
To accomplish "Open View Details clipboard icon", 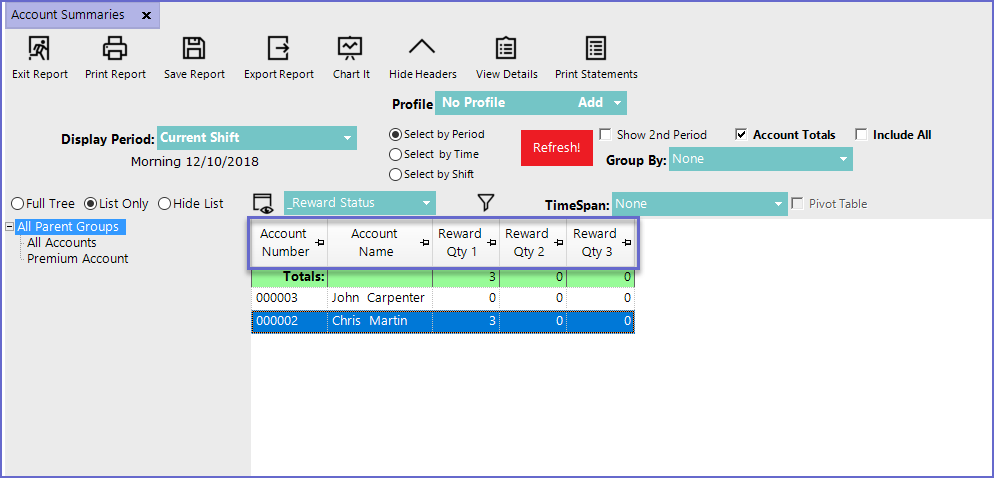I will pos(506,48).
